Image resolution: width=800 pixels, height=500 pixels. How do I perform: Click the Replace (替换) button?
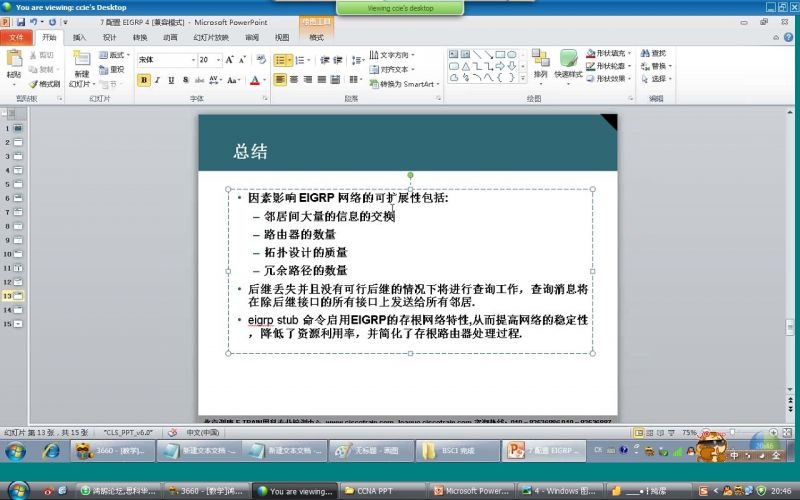tap(656, 66)
